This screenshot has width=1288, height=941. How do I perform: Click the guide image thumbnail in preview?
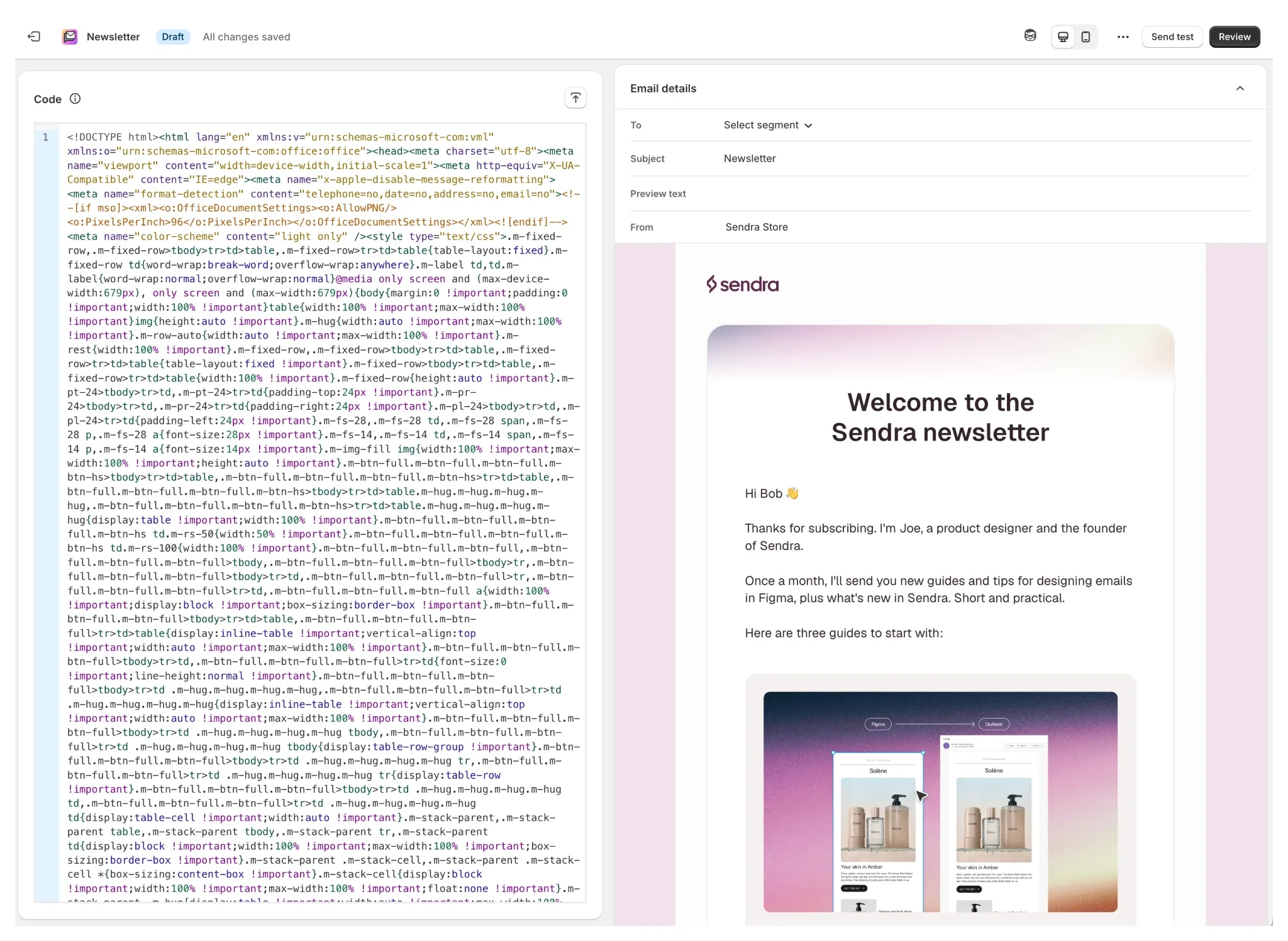[940, 801]
